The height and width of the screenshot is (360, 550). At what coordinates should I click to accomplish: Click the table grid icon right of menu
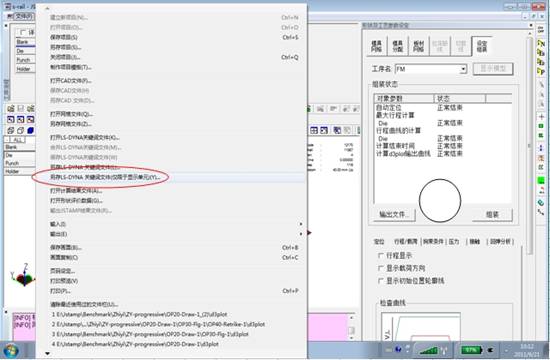point(314,131)
